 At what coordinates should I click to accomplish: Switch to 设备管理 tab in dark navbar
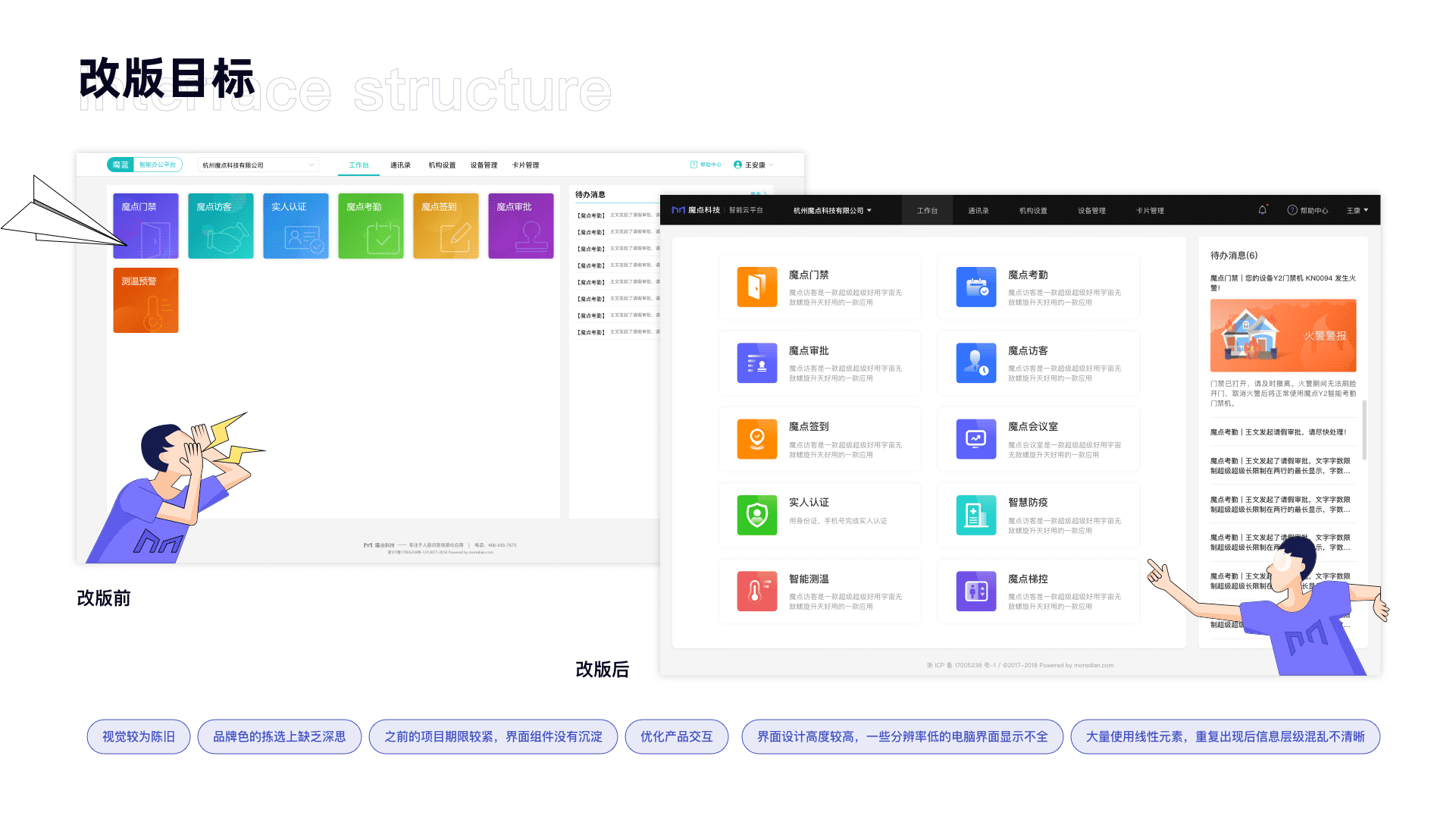(1091, 210)
